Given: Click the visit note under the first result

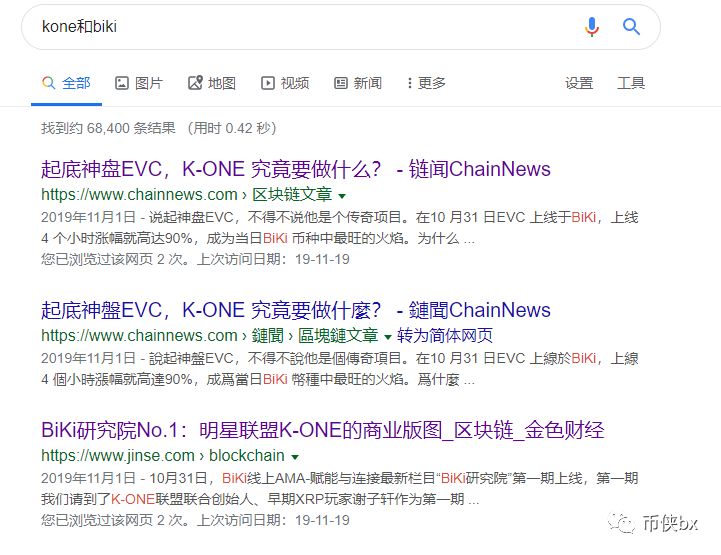Looking at the screenshot, I should point(195,259).
